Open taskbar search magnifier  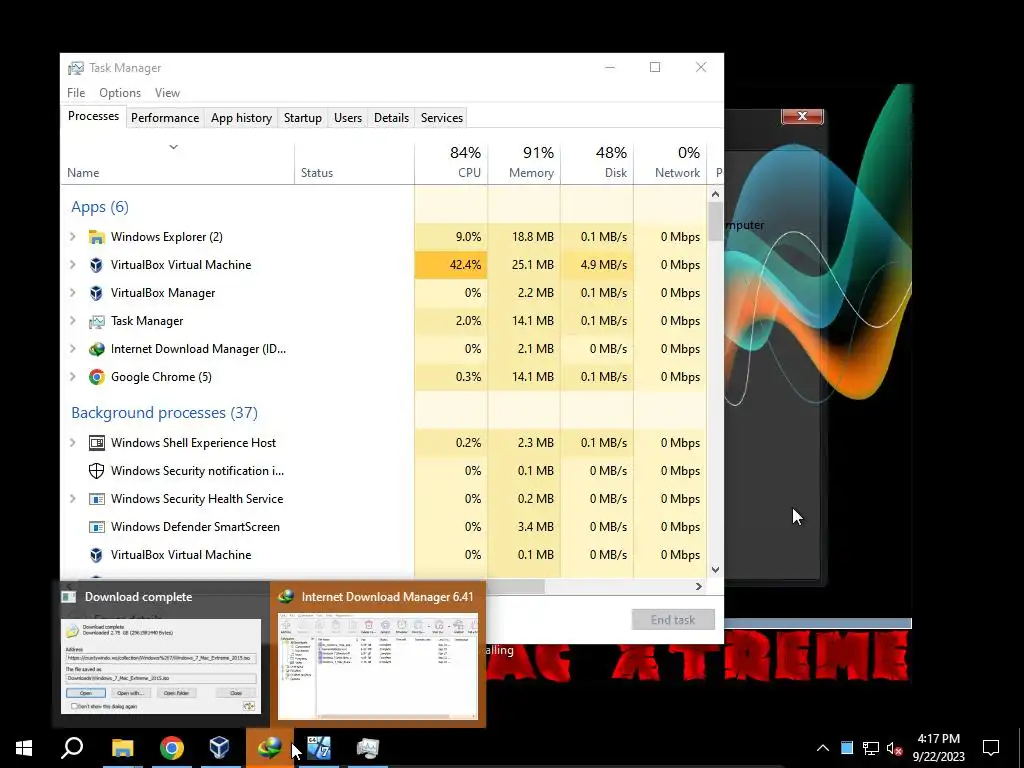click(72, 748)
